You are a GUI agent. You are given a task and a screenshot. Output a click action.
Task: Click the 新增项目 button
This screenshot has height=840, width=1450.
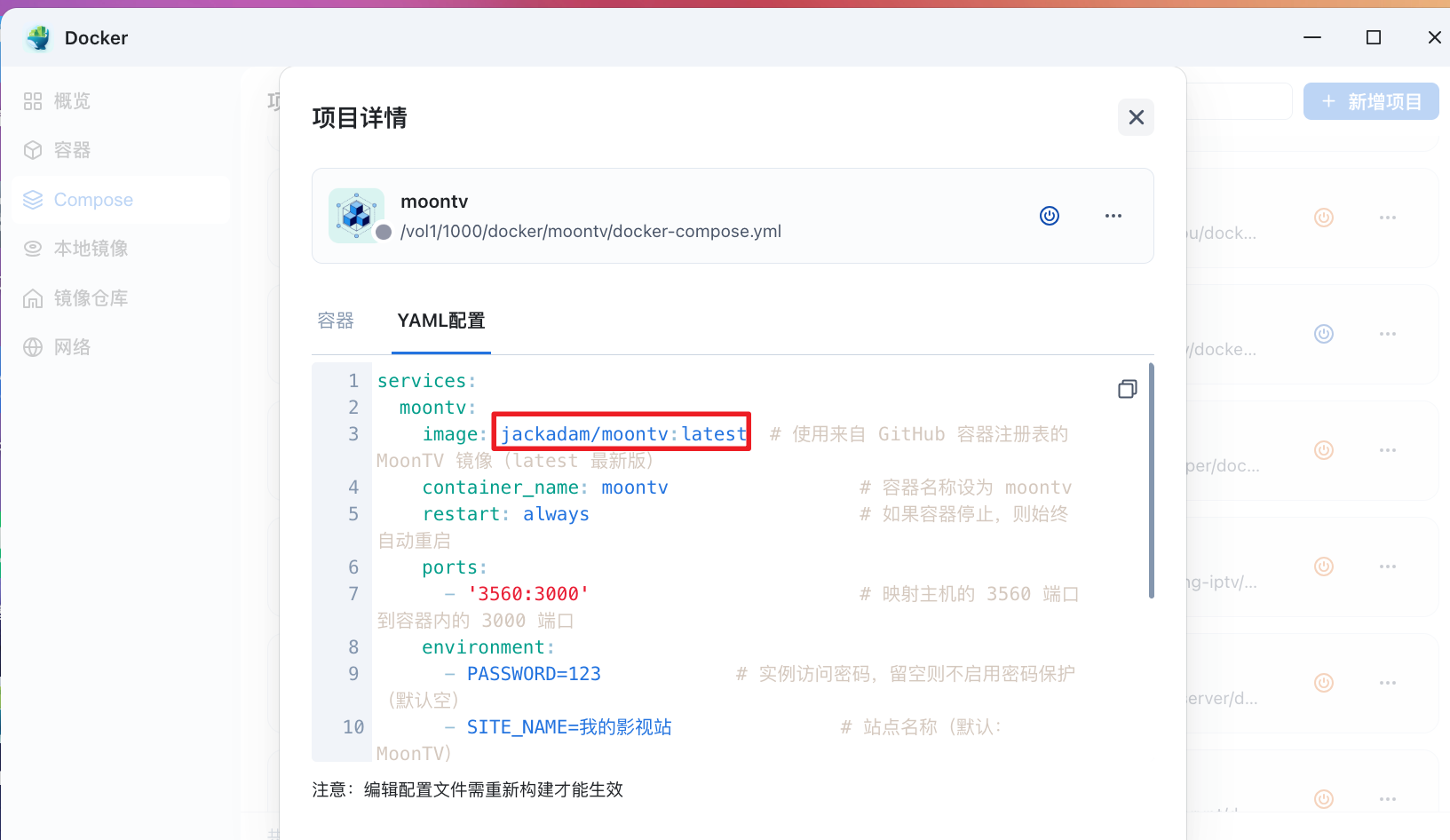pyautogui.click(x=1370, y=102)
